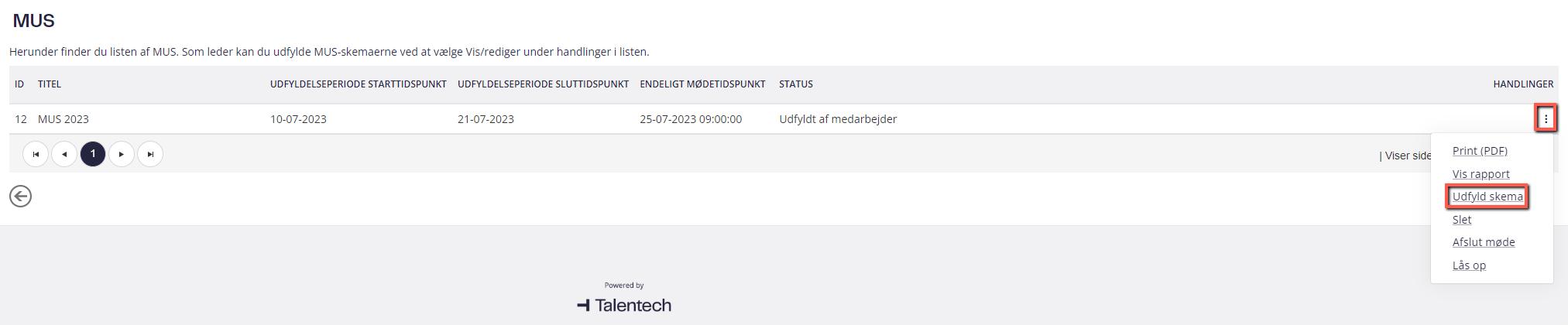The width and height of the screenshot is (1568, 325).
Task: Choose Print (PDF) from the actions menu
Action: pos(1480,151)
